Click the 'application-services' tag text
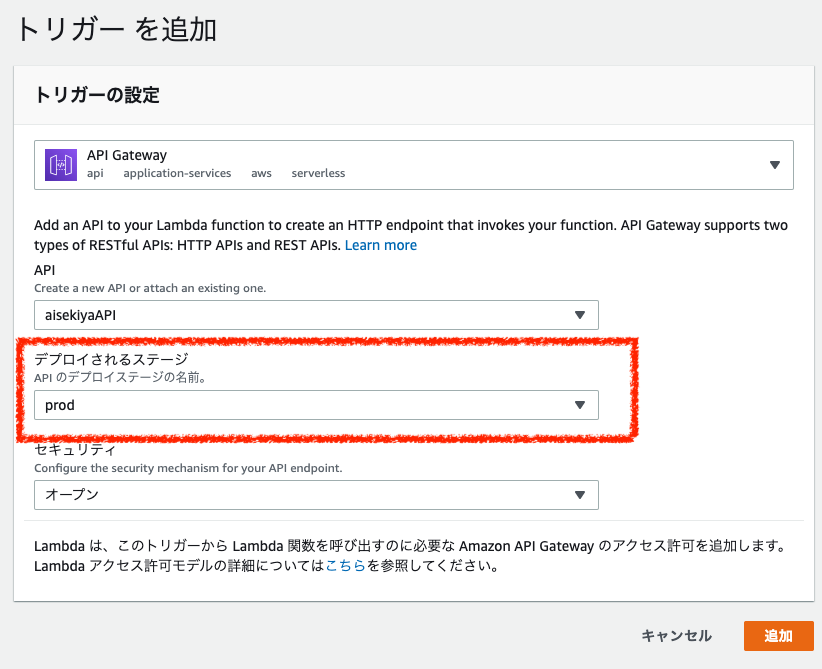Screen dimensions: 822x669 coord(177,174)
